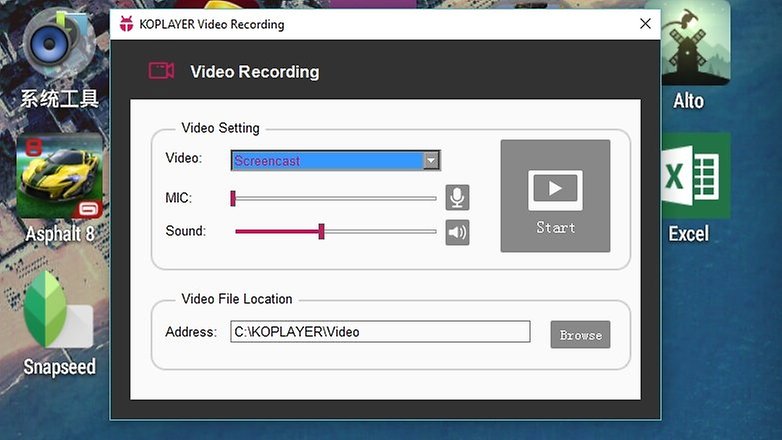Toggle the speaker sound icon
Viewport: 782px width, 440px height.
click(x=457, y=232)
